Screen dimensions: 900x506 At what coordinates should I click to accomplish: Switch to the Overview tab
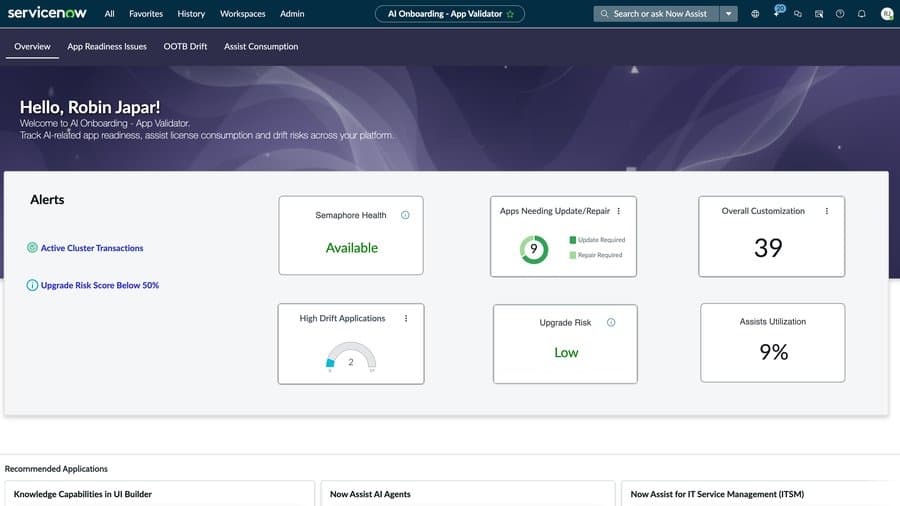click(x=32, y=46)
